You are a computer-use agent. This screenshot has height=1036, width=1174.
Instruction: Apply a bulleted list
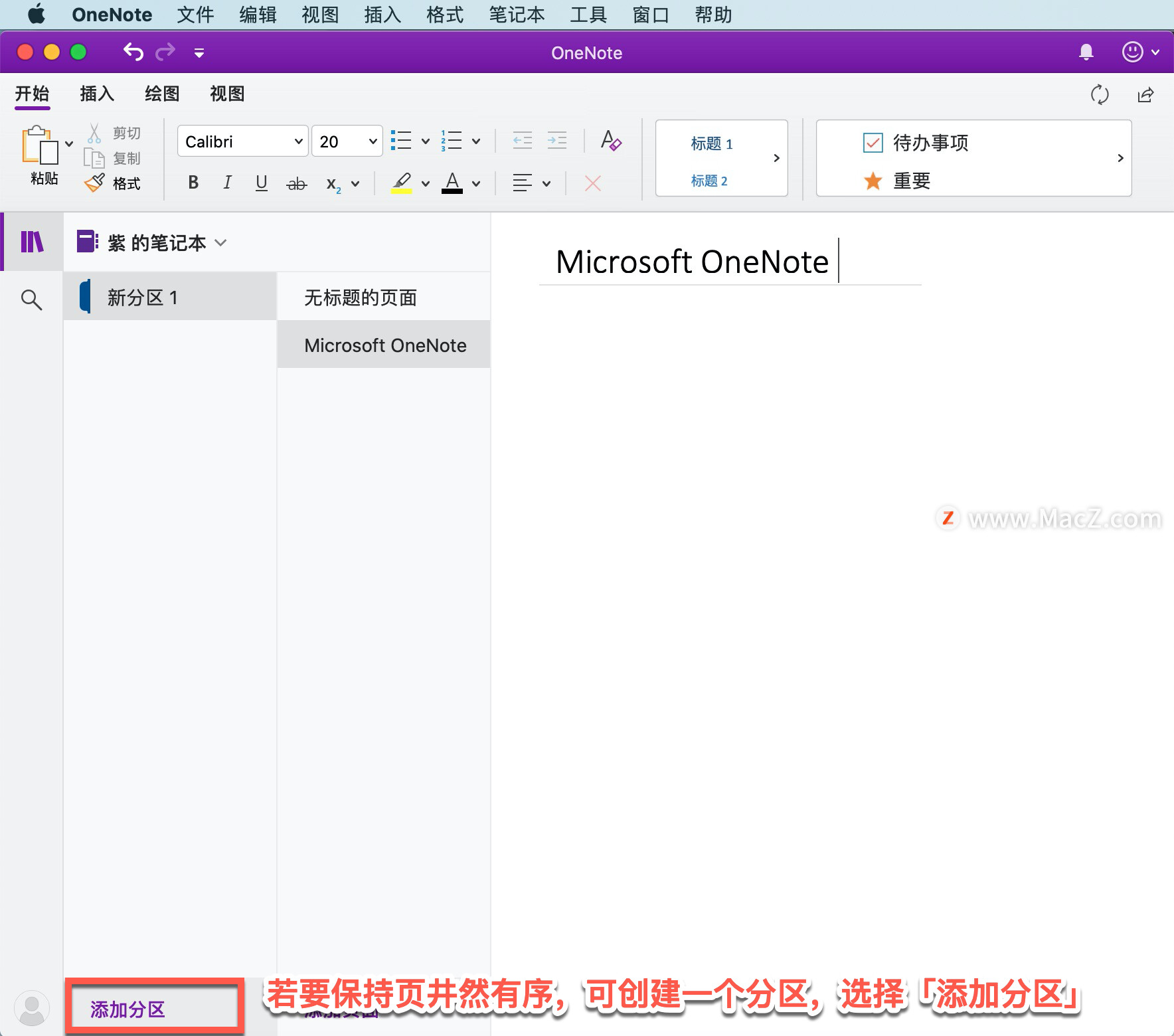click(x=401, y=141)
